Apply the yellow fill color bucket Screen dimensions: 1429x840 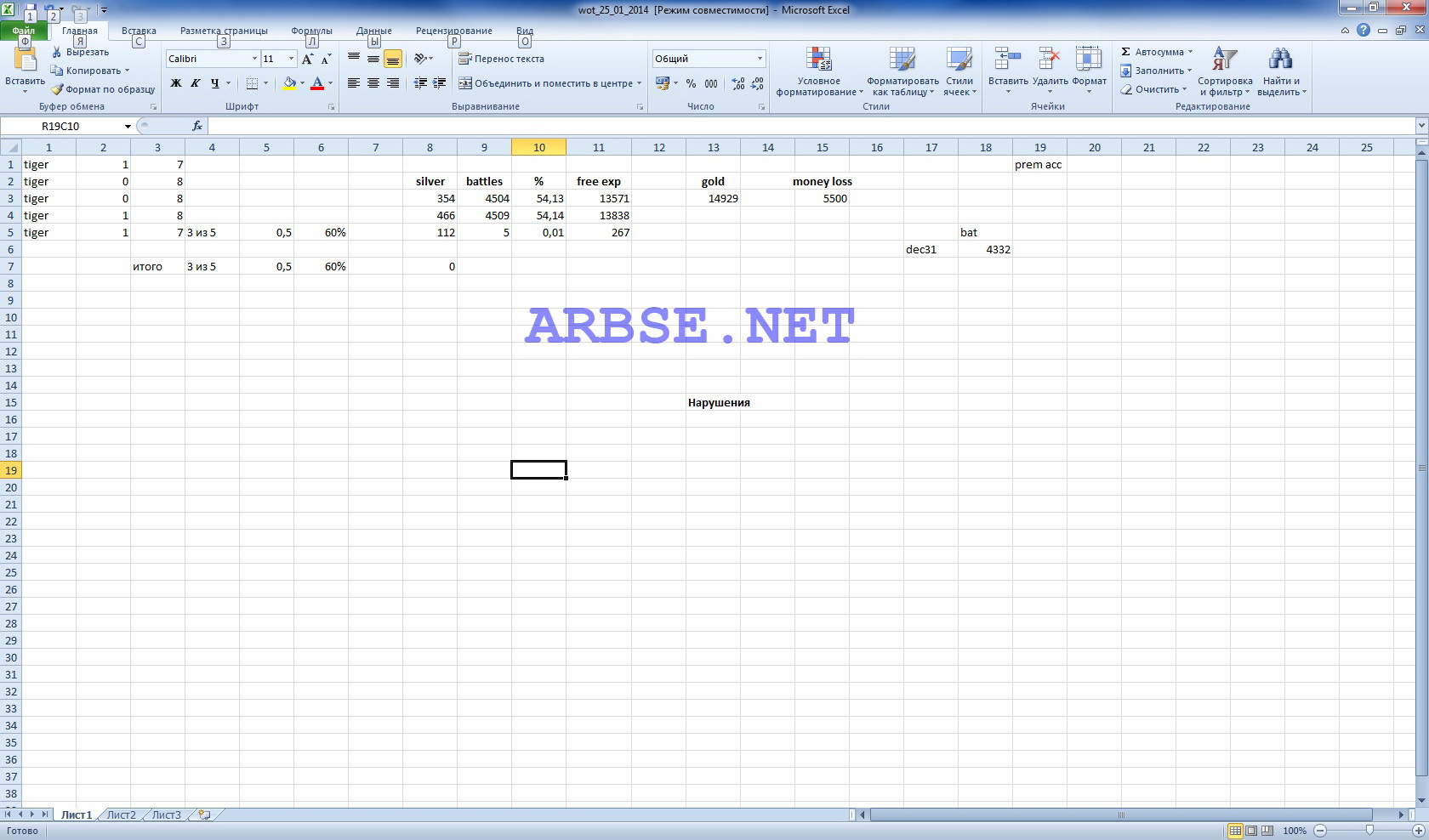[289, 83]
